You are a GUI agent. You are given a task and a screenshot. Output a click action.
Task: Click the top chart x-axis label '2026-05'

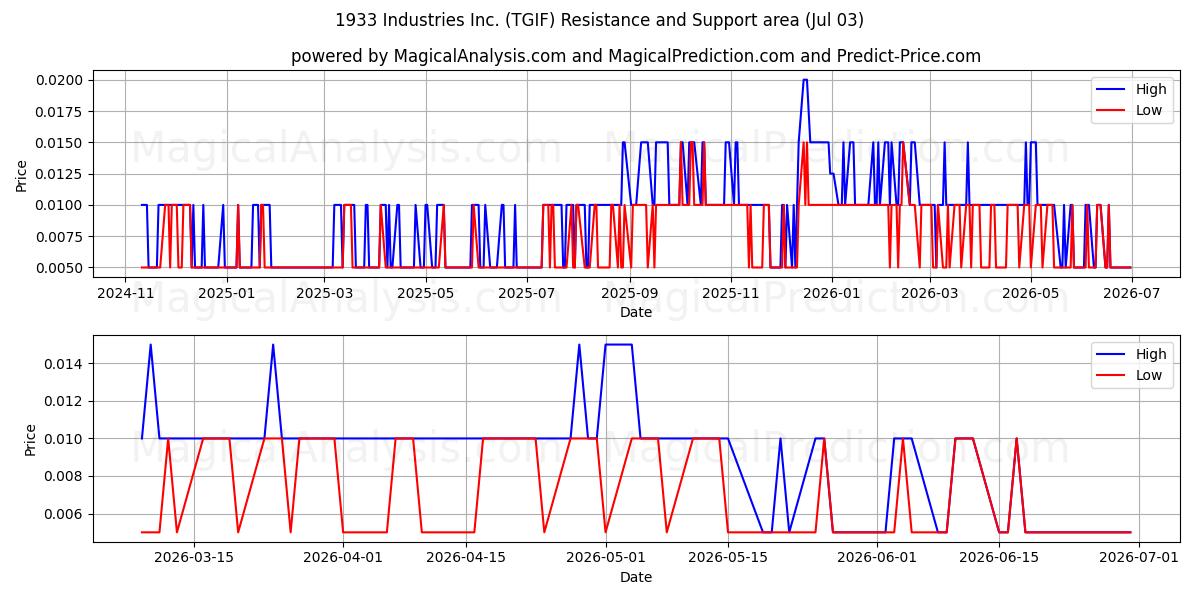pyautogui.click(x=1031, y=294)
